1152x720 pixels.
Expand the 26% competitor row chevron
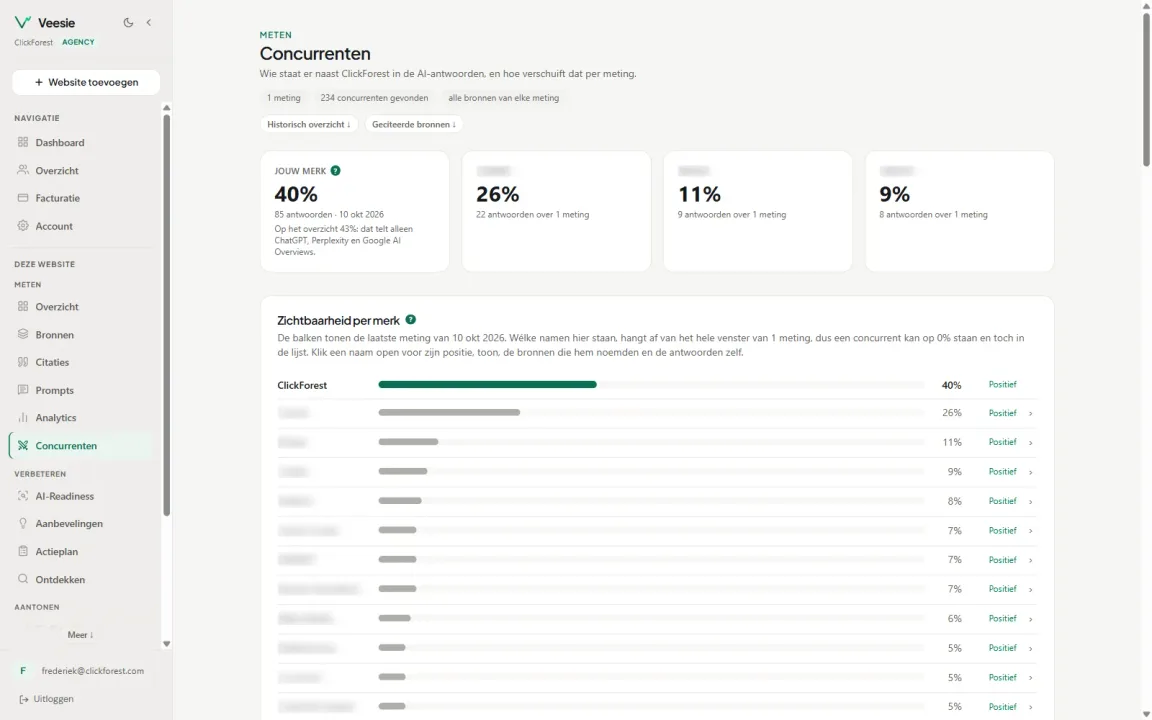coord(1031,414)
